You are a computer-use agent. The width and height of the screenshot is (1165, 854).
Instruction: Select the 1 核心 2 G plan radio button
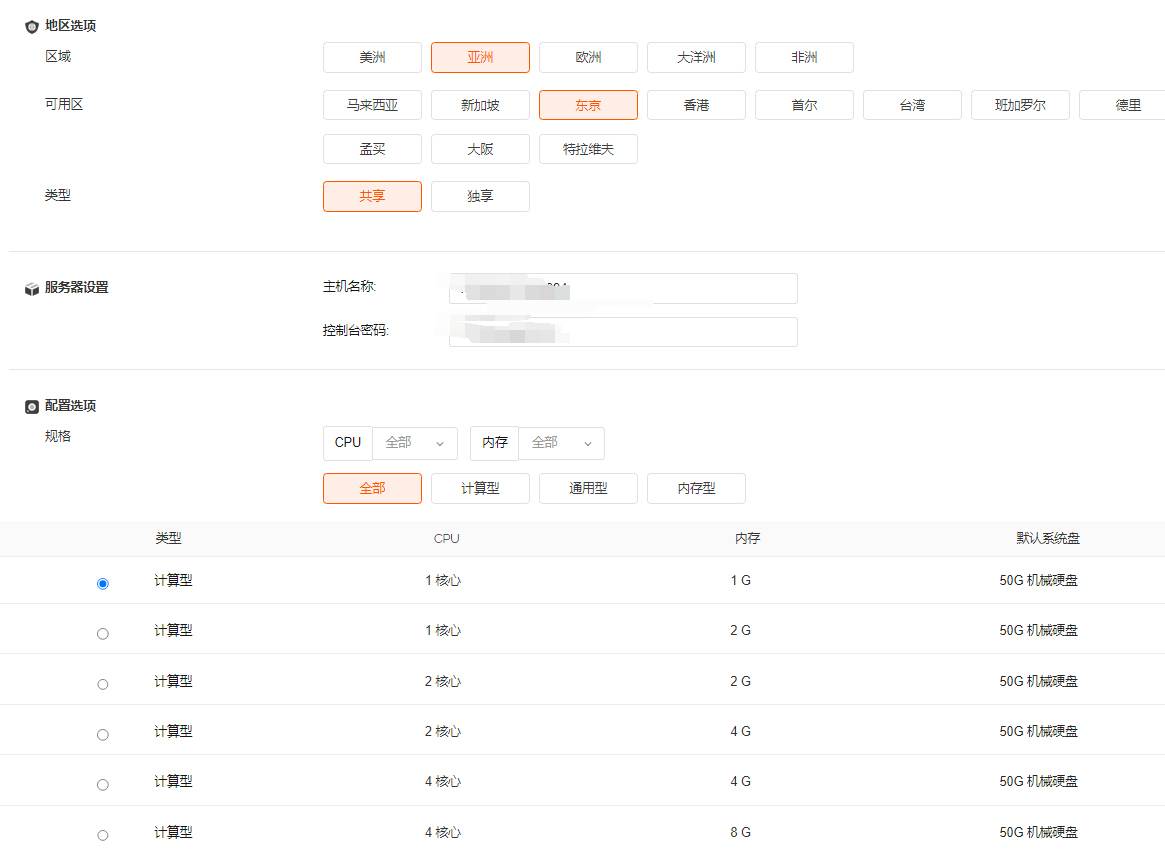coord(103,633)
